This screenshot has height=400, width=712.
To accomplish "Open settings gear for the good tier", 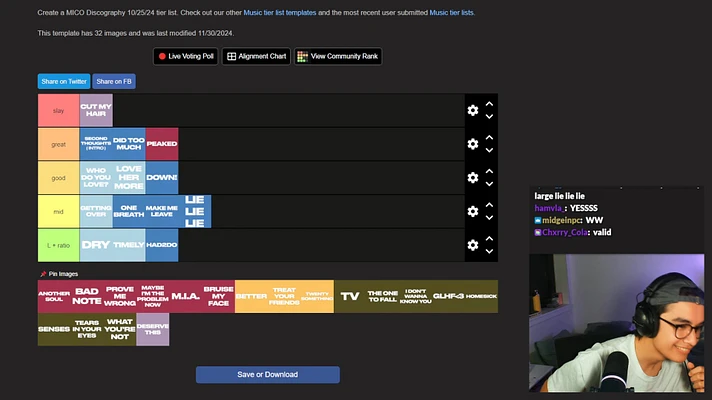I will tap(473, 178).
